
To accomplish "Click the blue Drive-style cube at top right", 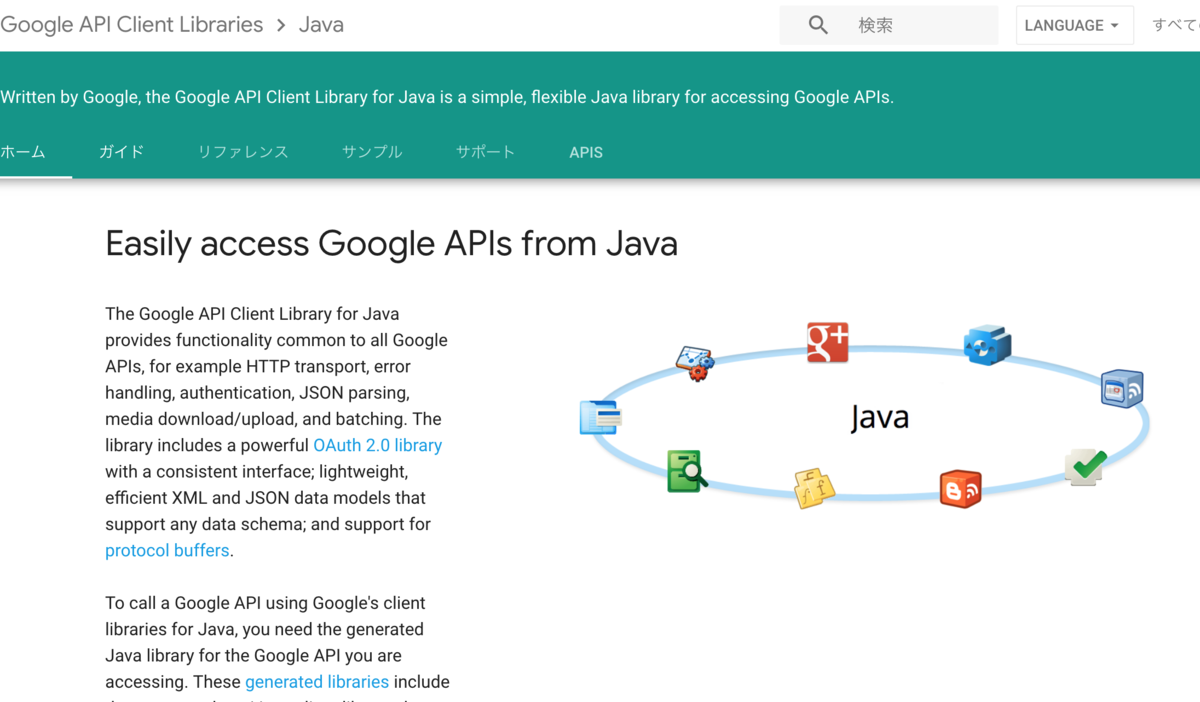I will [x=987, y=343].
